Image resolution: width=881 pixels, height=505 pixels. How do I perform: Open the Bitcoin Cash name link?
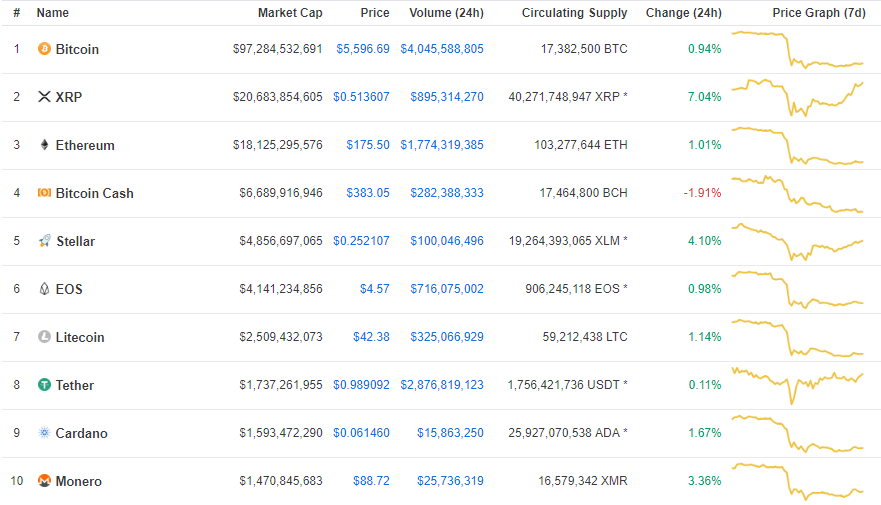click(x=94, y=193)
